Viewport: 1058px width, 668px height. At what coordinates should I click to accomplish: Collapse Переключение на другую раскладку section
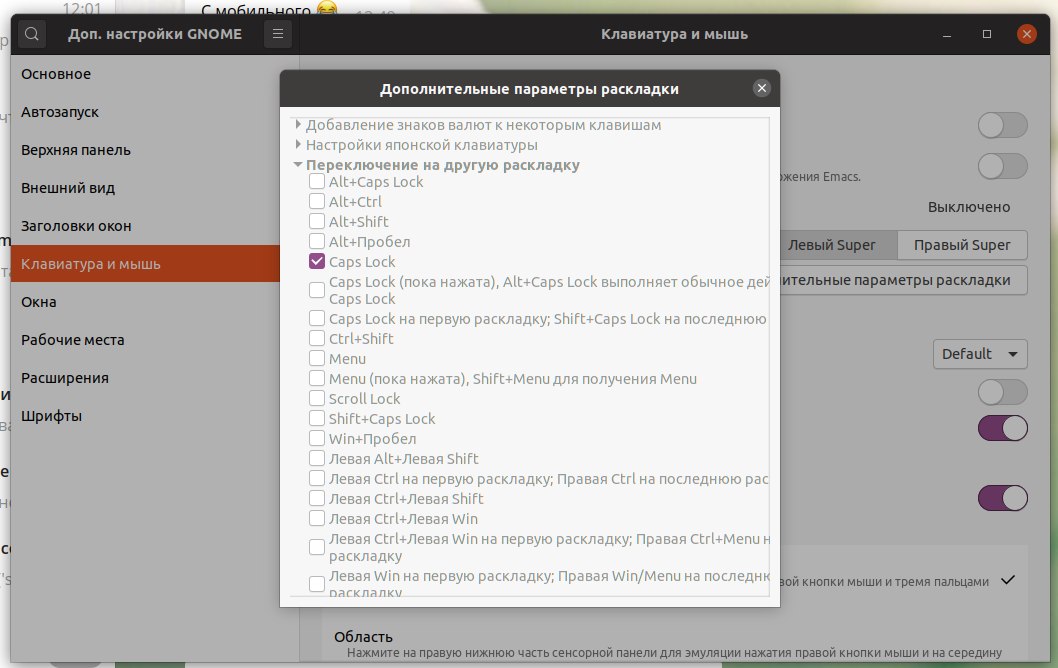[298, 165]
